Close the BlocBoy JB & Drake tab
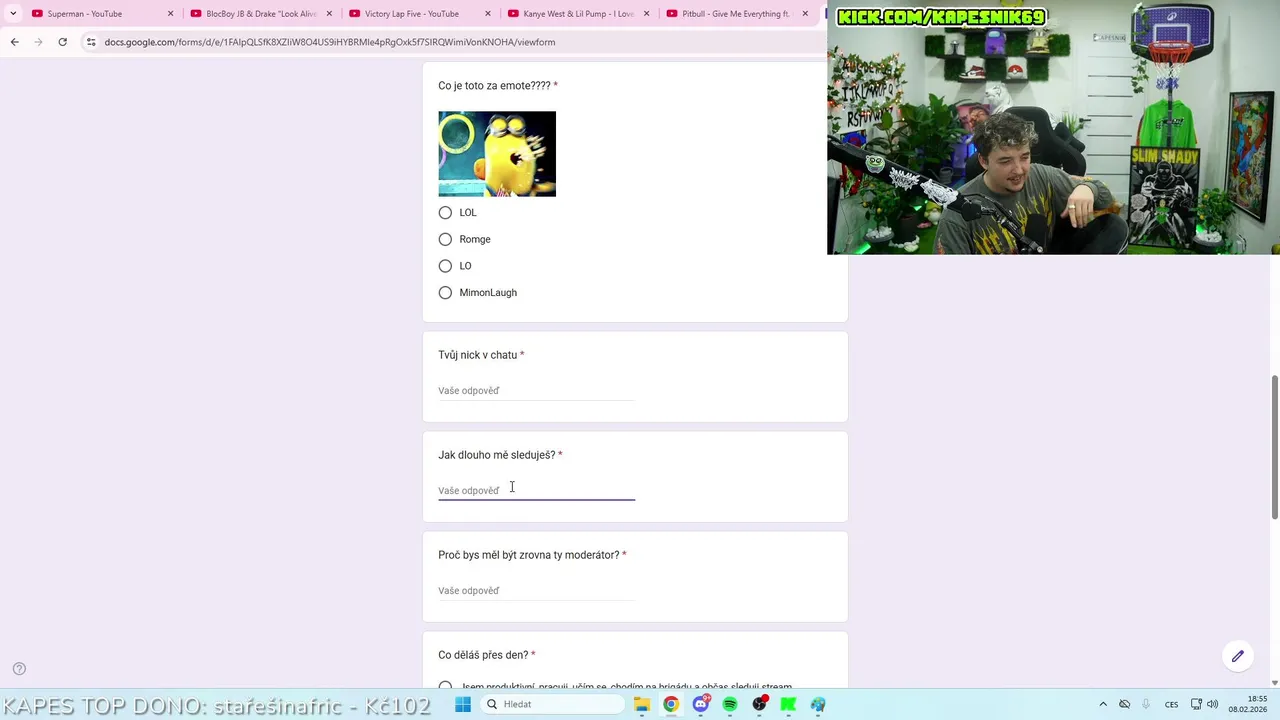The height and width of the screenshot is (720, 1280). pyautogui.click(x=329, y=14)
